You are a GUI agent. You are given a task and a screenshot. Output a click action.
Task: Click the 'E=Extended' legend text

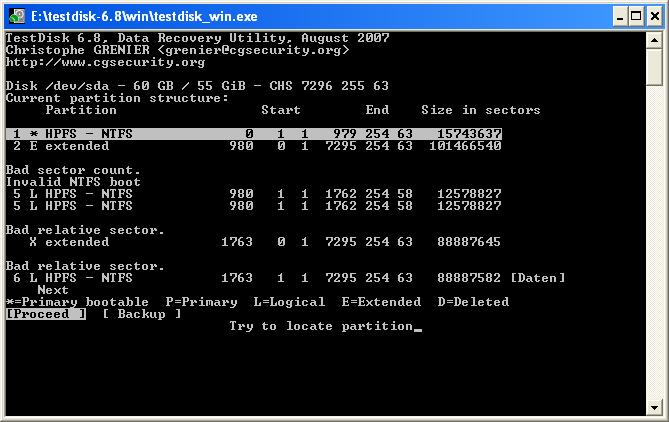381,302
